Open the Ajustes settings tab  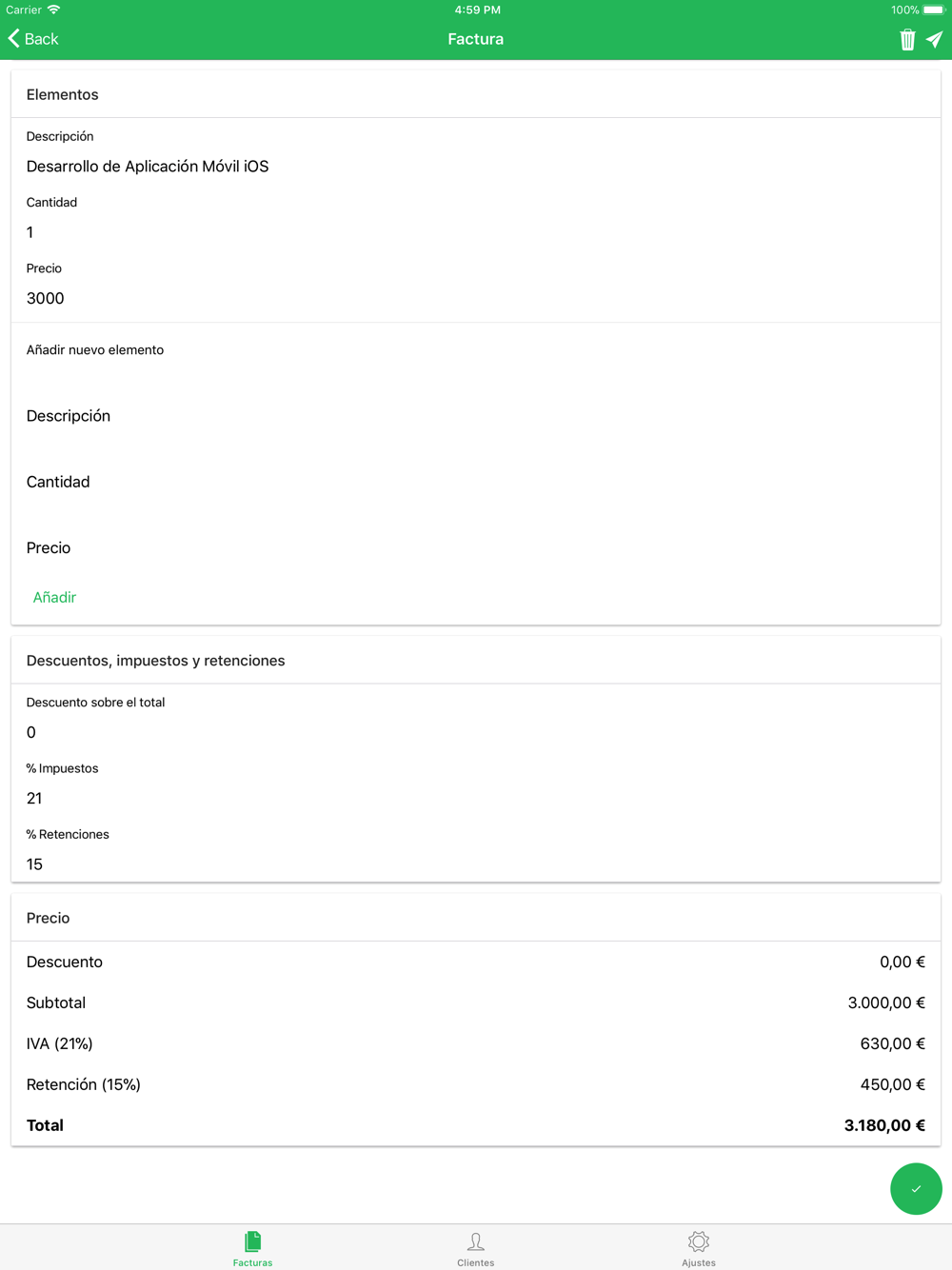tap(699, 1248)
